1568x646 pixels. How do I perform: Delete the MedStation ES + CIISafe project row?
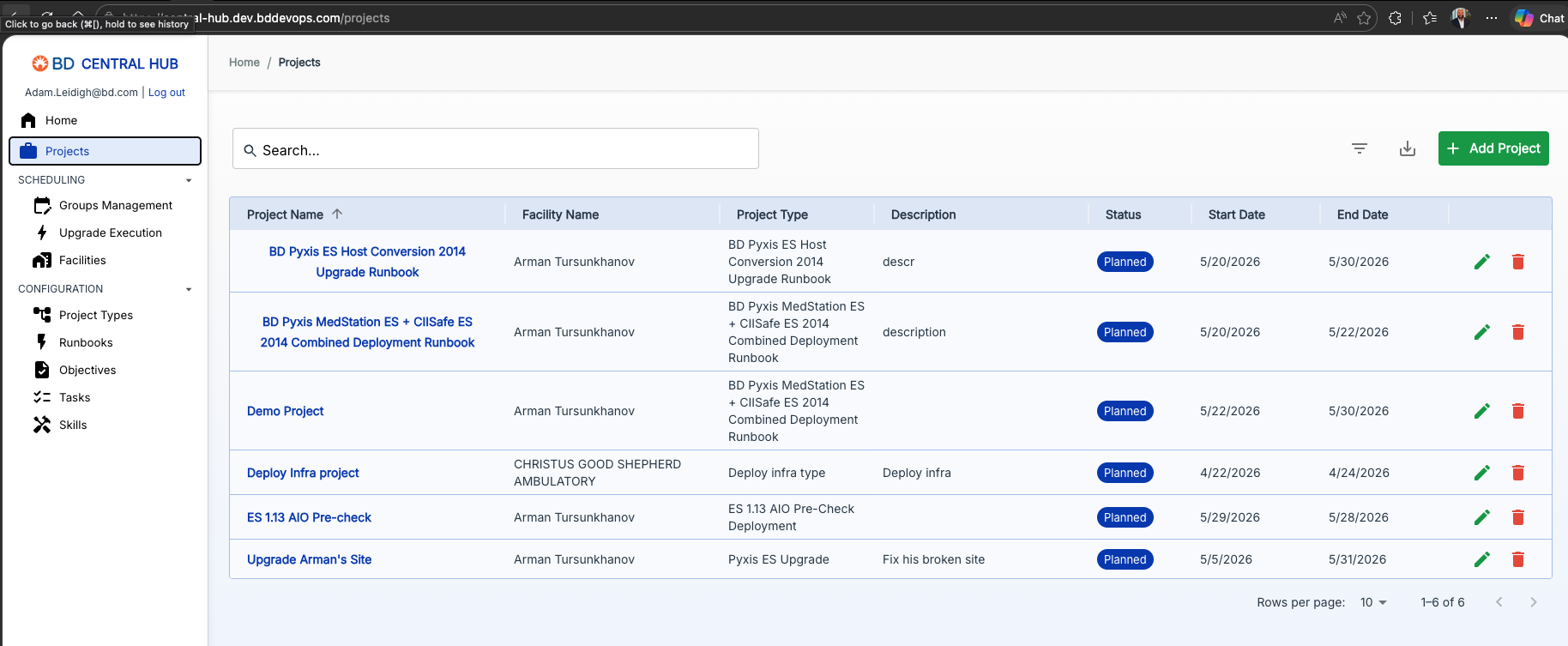1518,332
